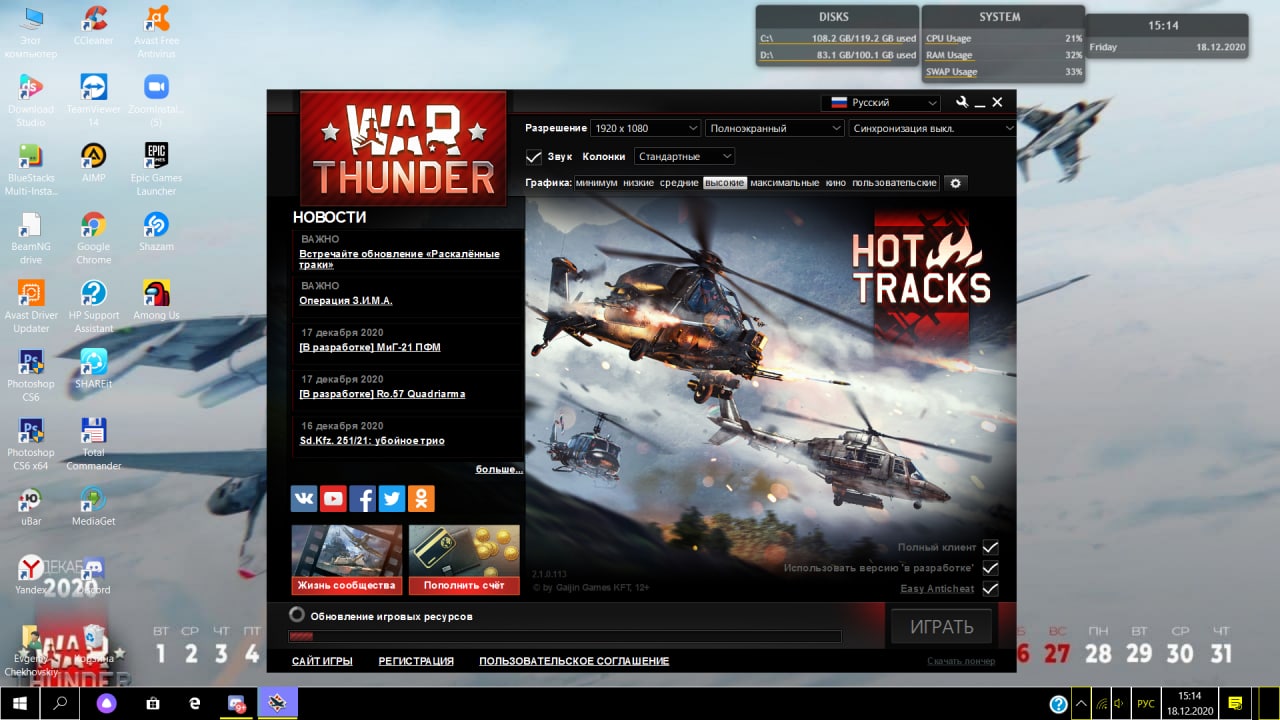Viewport: 1280px width, 720px height.
Task: Click the Windows Start button
Action: pos(19,703)
